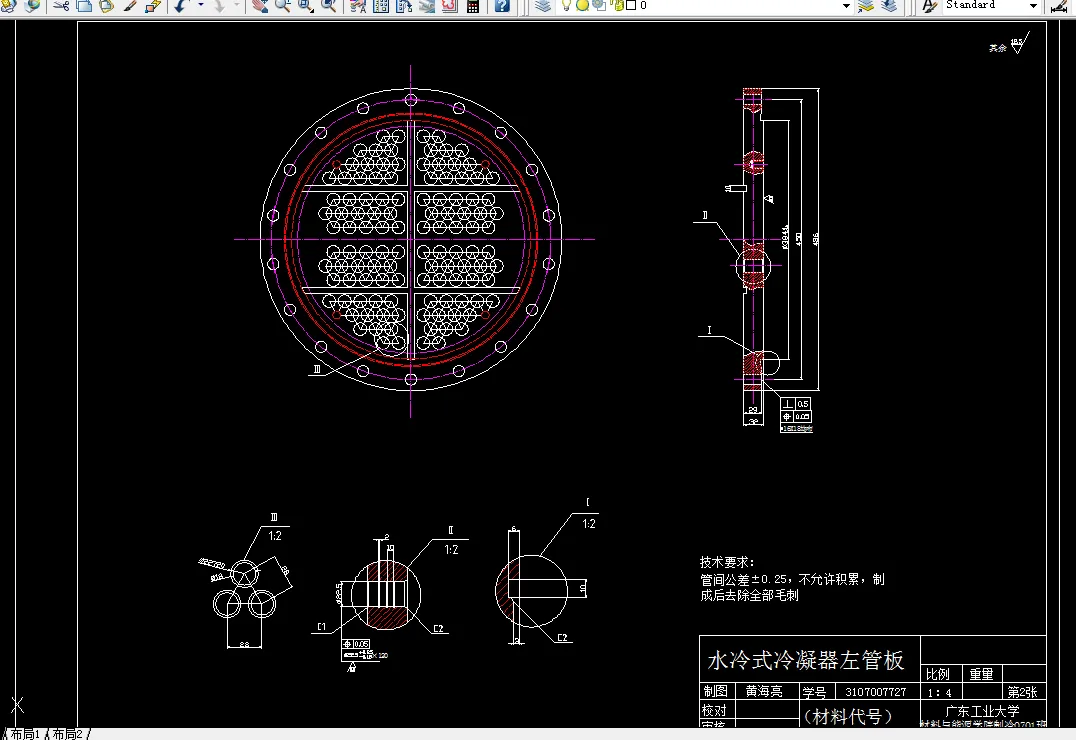Screen dimensions: 1076x740
Task: Click the student number 3107007727
Action: pyautogui.click(x=876, y=692)
